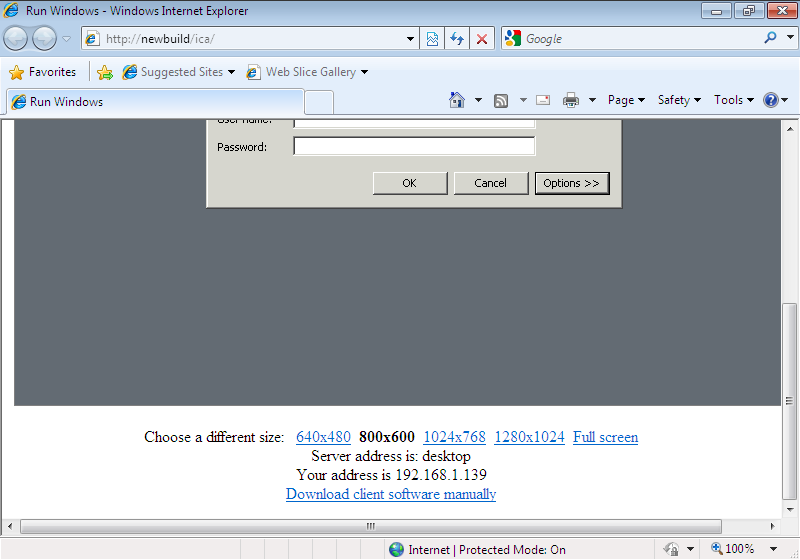Expand the address bar dropdown arrow

pyautogui.click(x=411, y=39)
